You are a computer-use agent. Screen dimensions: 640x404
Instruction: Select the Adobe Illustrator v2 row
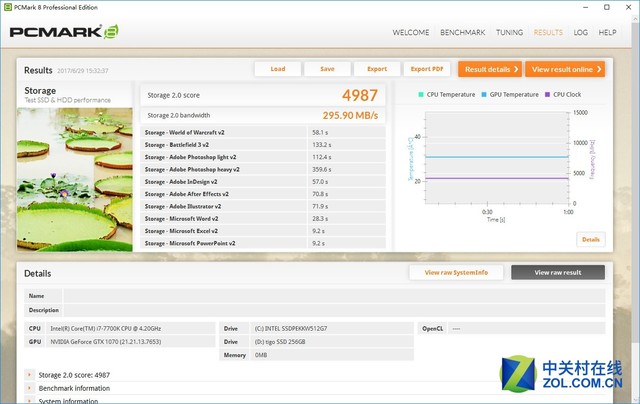coord(263,206)
